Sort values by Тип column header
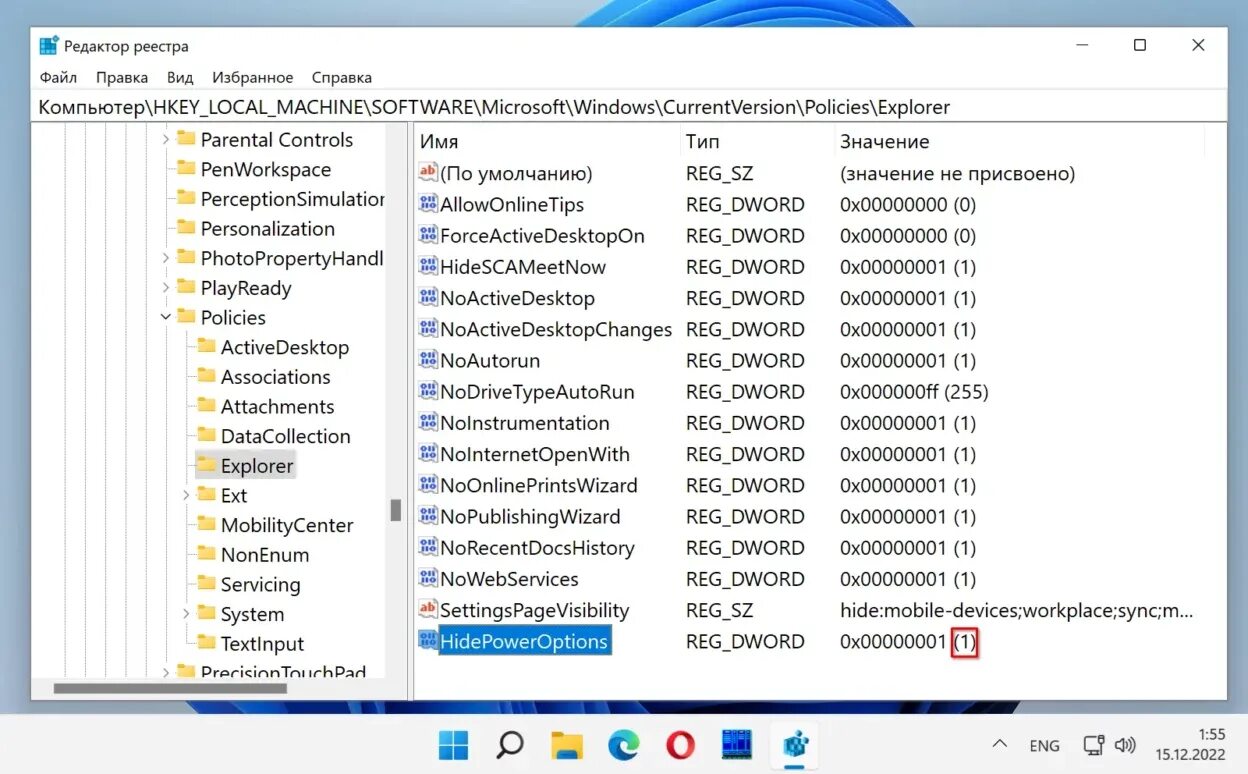 756,142
